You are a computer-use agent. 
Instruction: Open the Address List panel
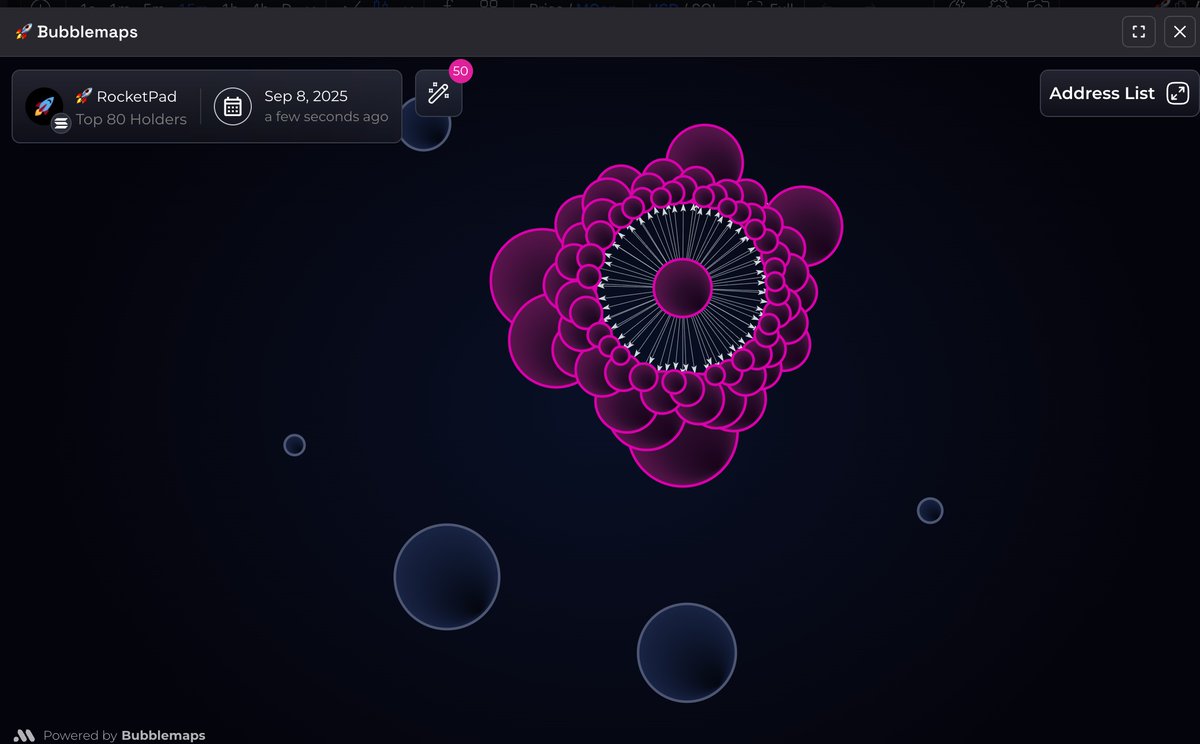[1119, 93]
